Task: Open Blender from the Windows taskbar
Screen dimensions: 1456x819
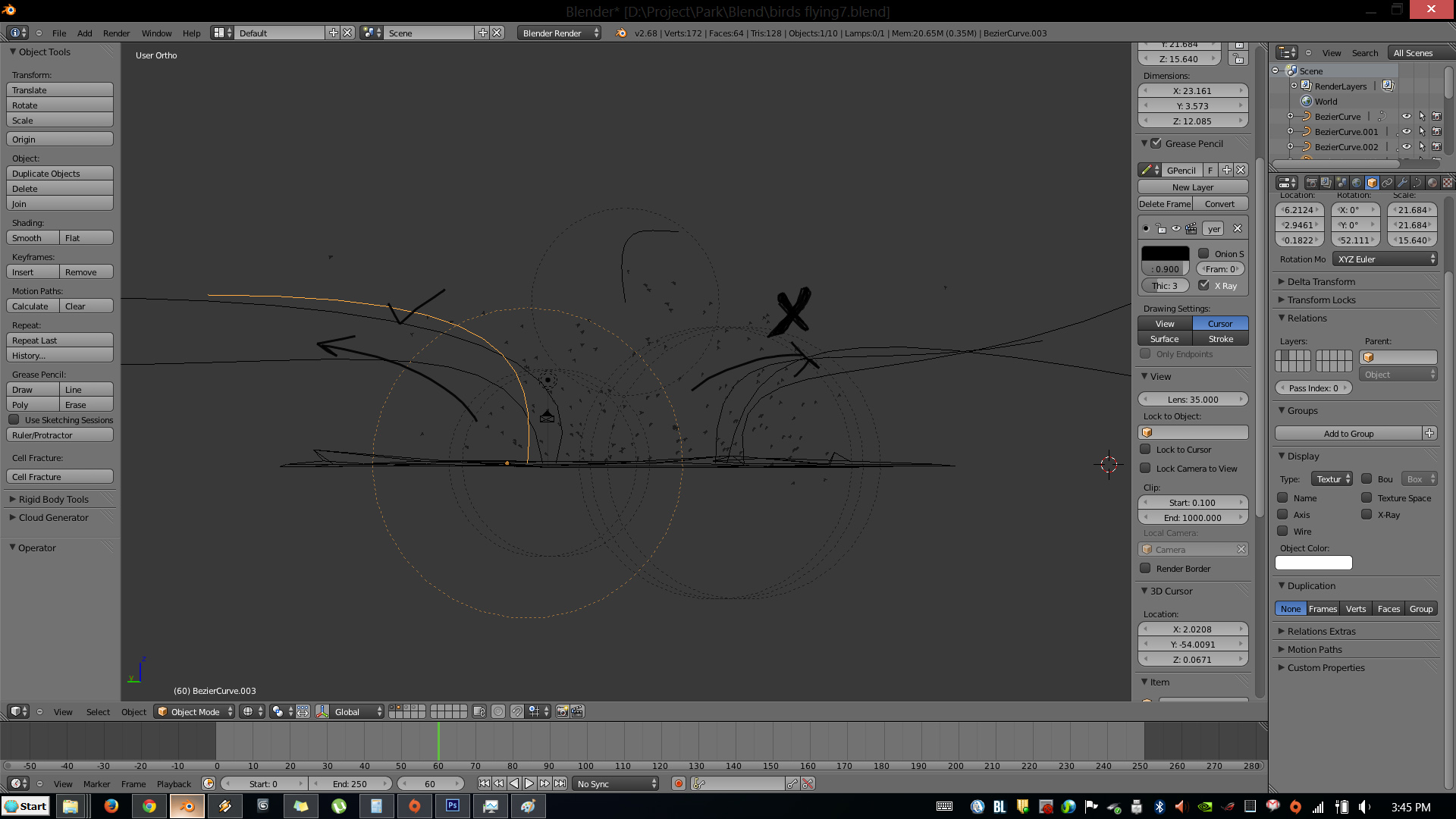Action: pos(187,806)
